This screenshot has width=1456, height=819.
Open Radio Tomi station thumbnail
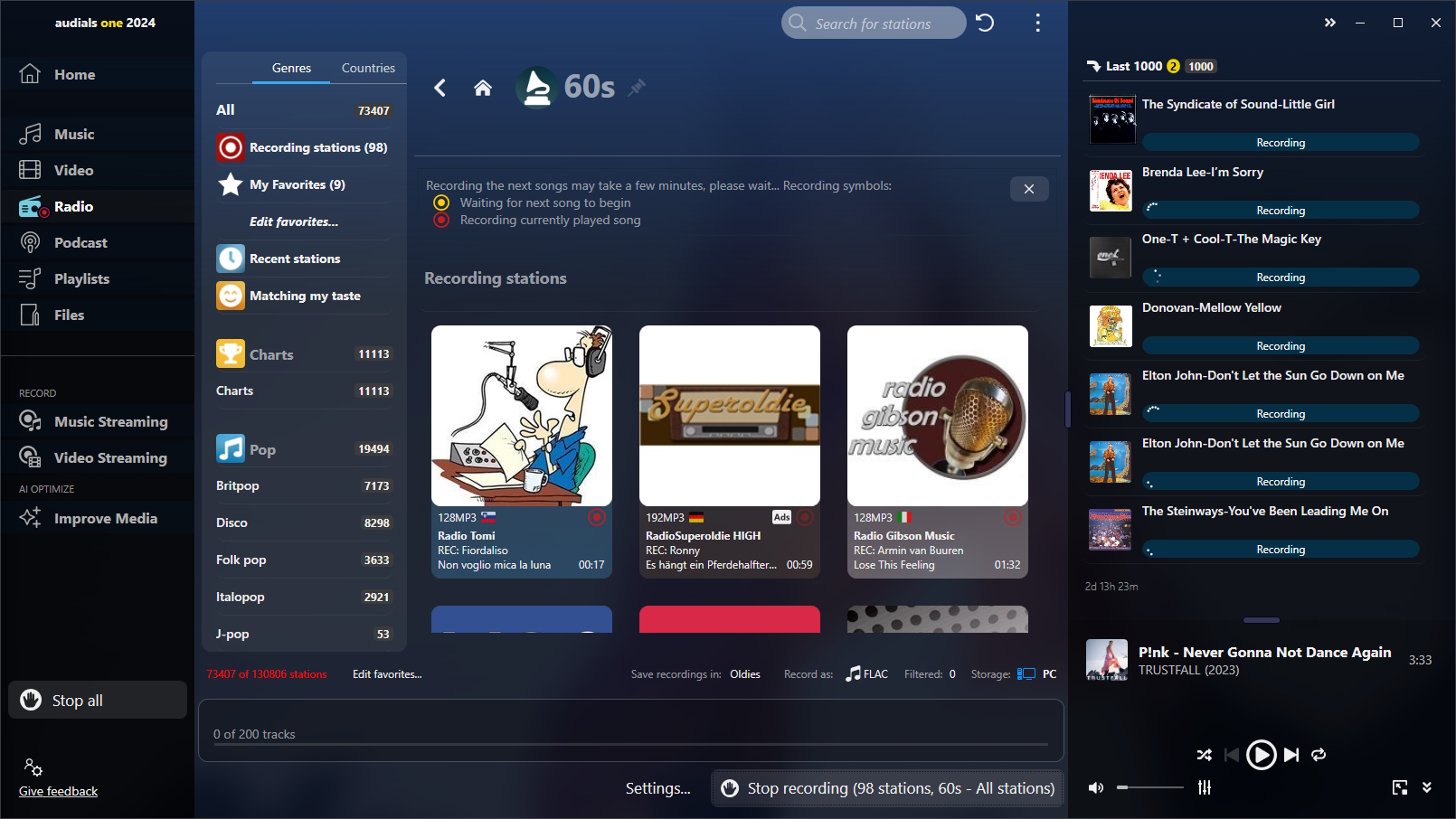[x=522, y=416]
